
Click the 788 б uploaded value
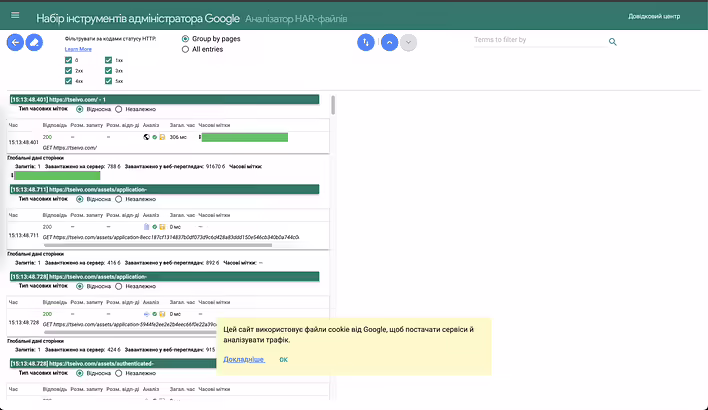click(x=114, y=167)
